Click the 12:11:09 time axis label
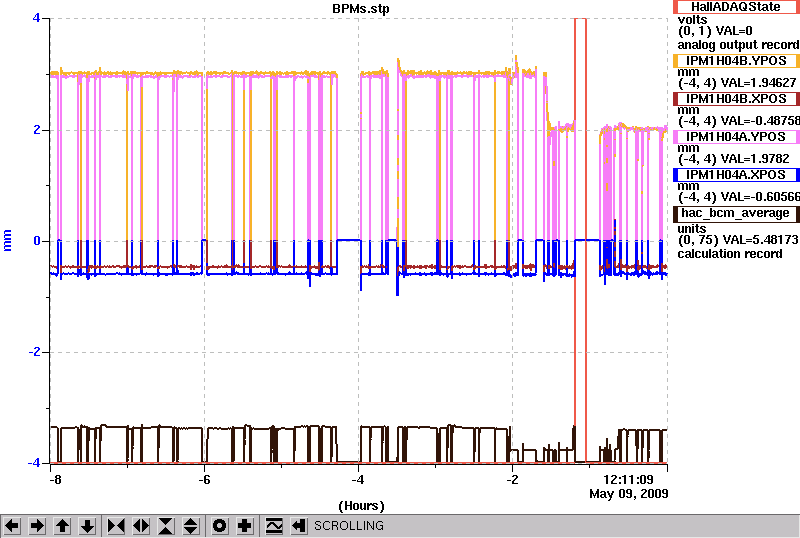The image size is (800, 538). click(628, 480)
